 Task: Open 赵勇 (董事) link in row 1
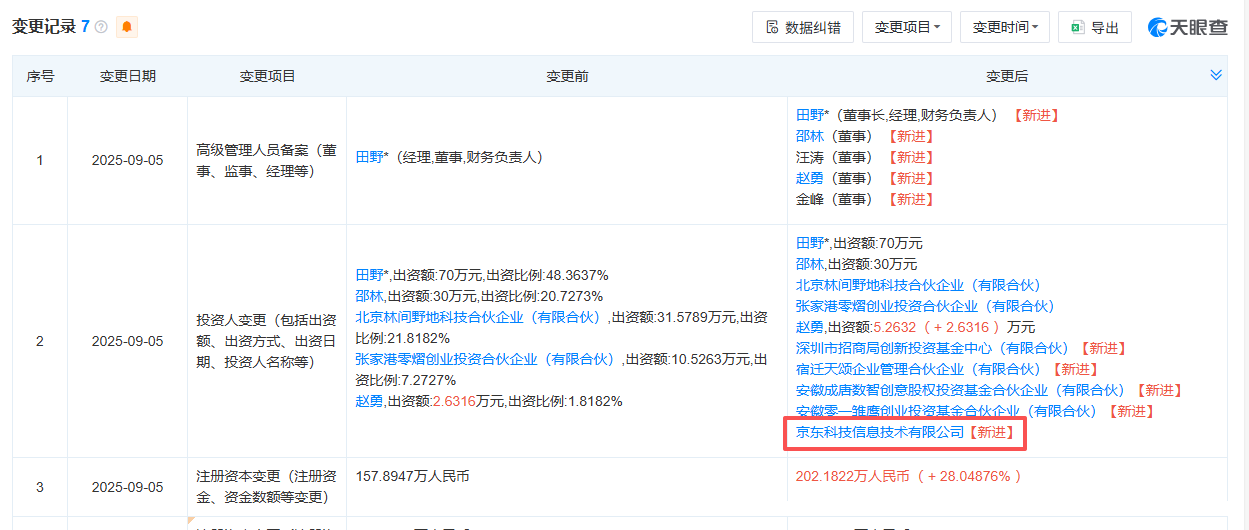(810, 178)
